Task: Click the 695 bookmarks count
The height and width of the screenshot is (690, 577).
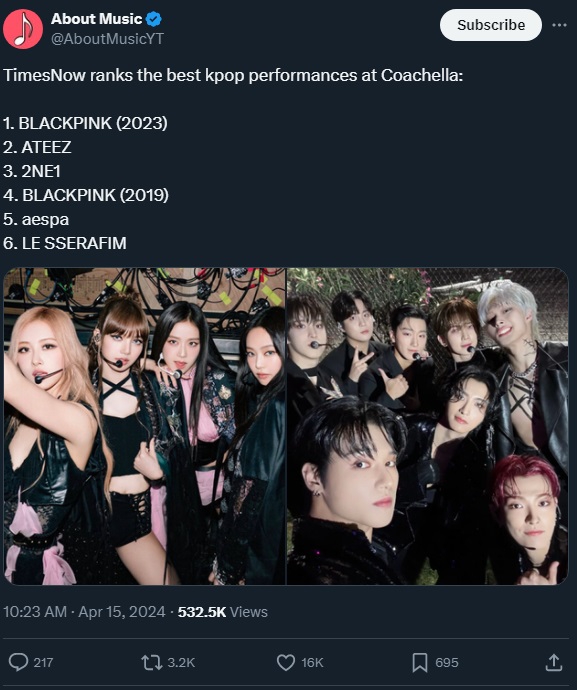Action: tap(447, 662)
